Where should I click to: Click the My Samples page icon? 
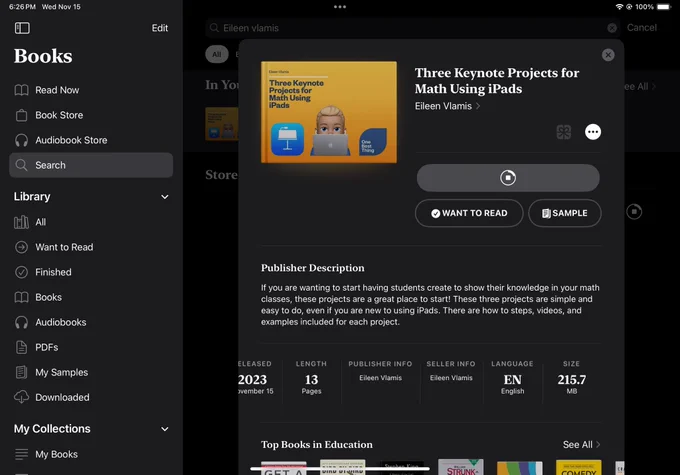pyautogui.click(x=21, y=372)
